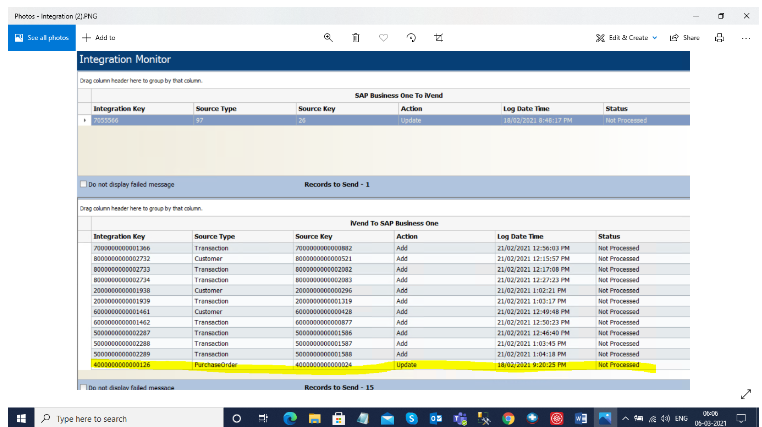This screenshot has height=427, width=762.
Task: Launch Google Chrome from taskbar
Action: pyautogui.click(x=508, y=418)
